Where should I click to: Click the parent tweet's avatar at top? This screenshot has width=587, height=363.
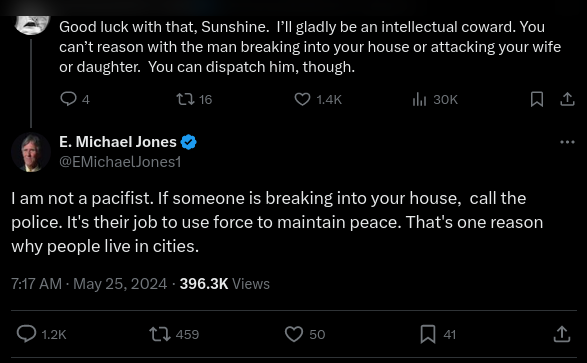[32, 25]
